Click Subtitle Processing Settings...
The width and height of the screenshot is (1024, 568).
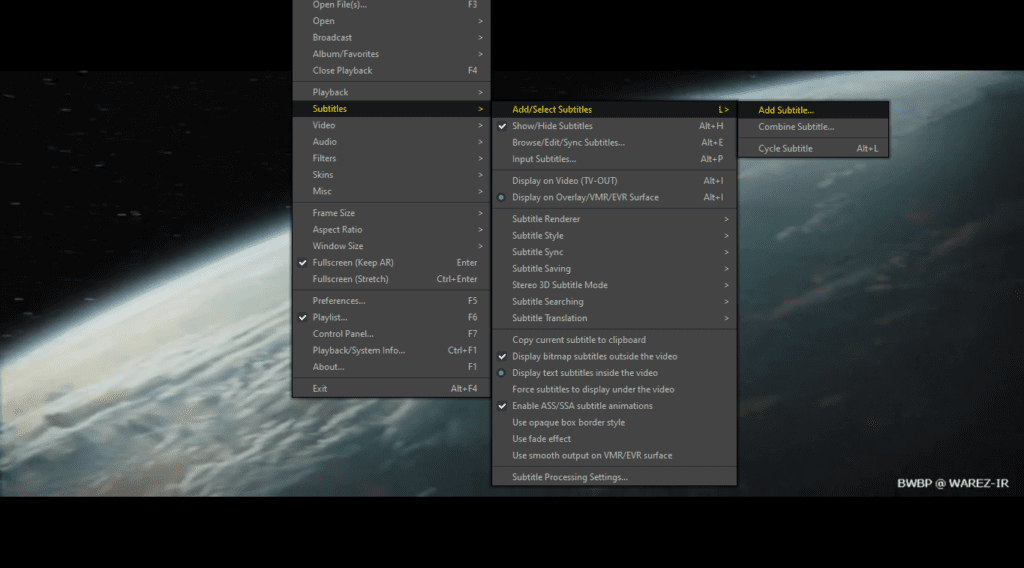[570, 477]
